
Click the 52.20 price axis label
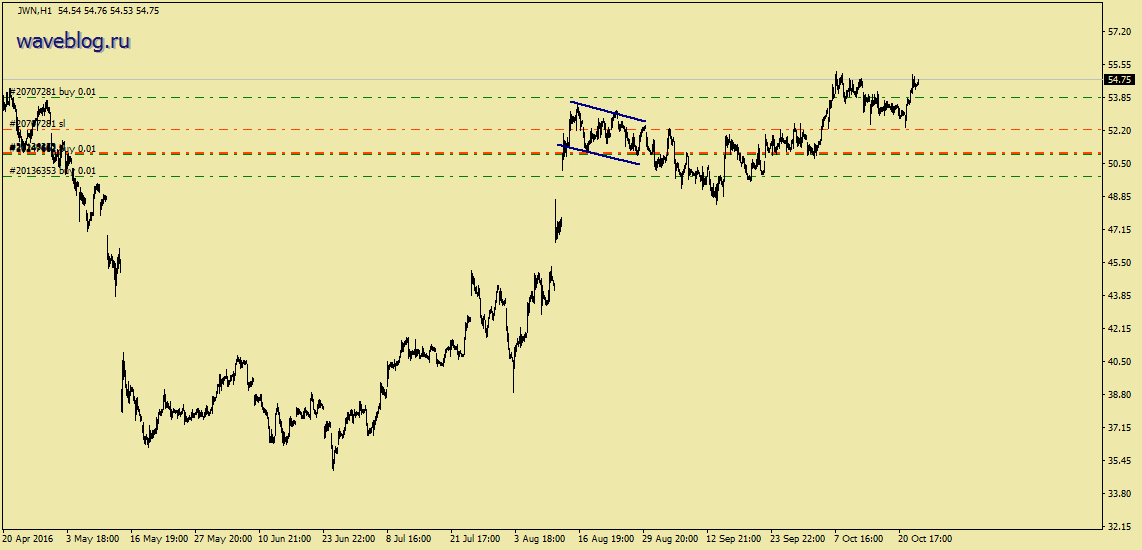point(1118,131)
